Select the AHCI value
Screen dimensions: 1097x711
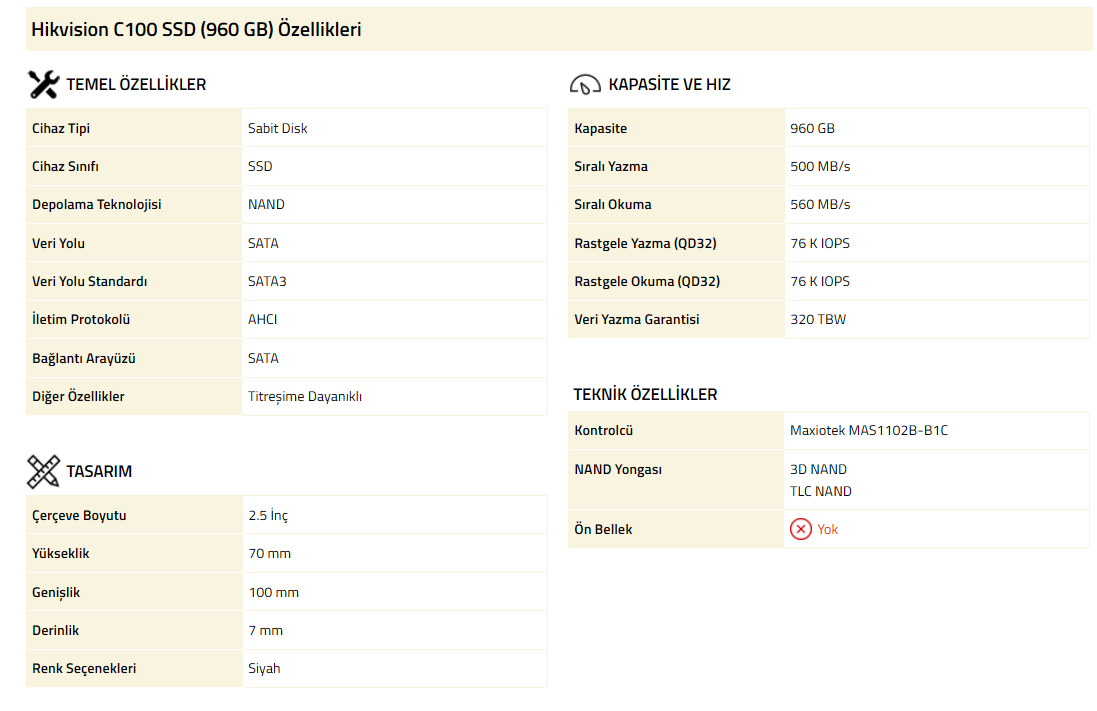click(262, 319)
